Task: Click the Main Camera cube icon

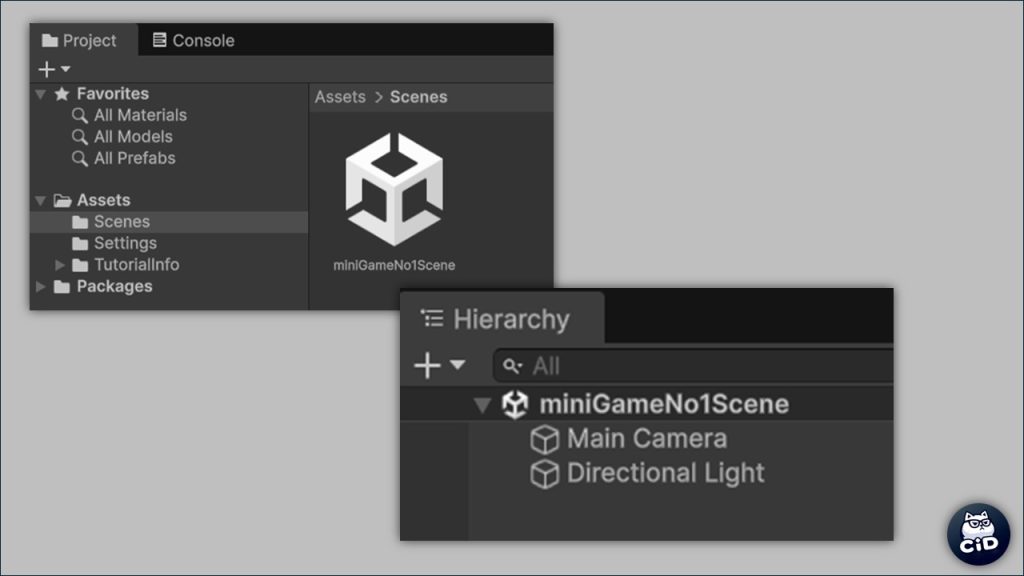Action: [x=544, y=440]
